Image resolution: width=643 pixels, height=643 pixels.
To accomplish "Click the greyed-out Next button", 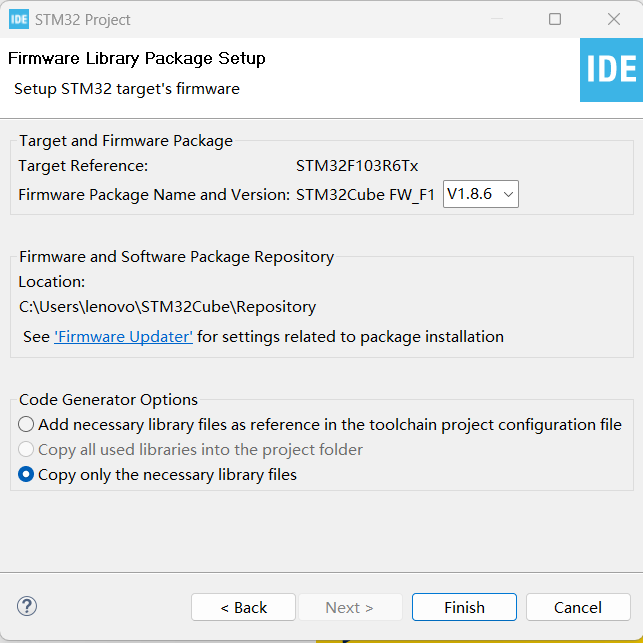I will pos(350,607).
